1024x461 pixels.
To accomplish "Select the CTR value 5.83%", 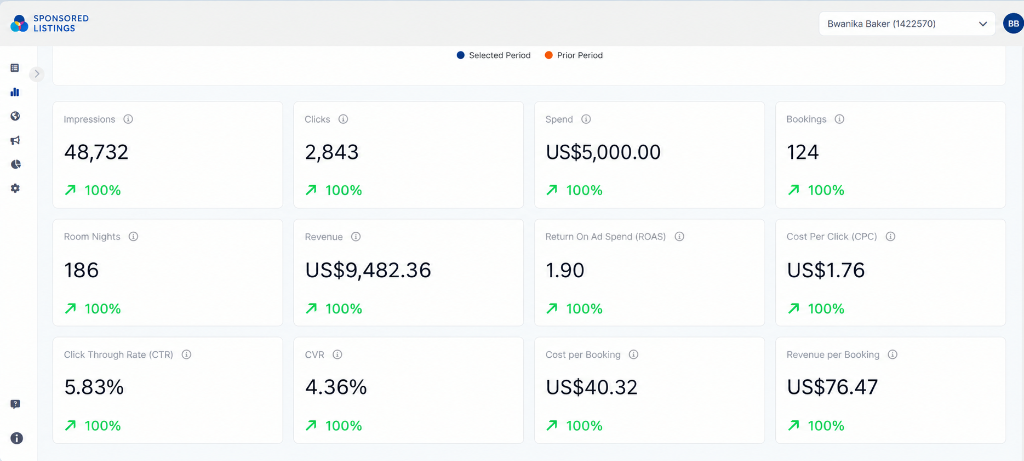I will coord(94,388).
